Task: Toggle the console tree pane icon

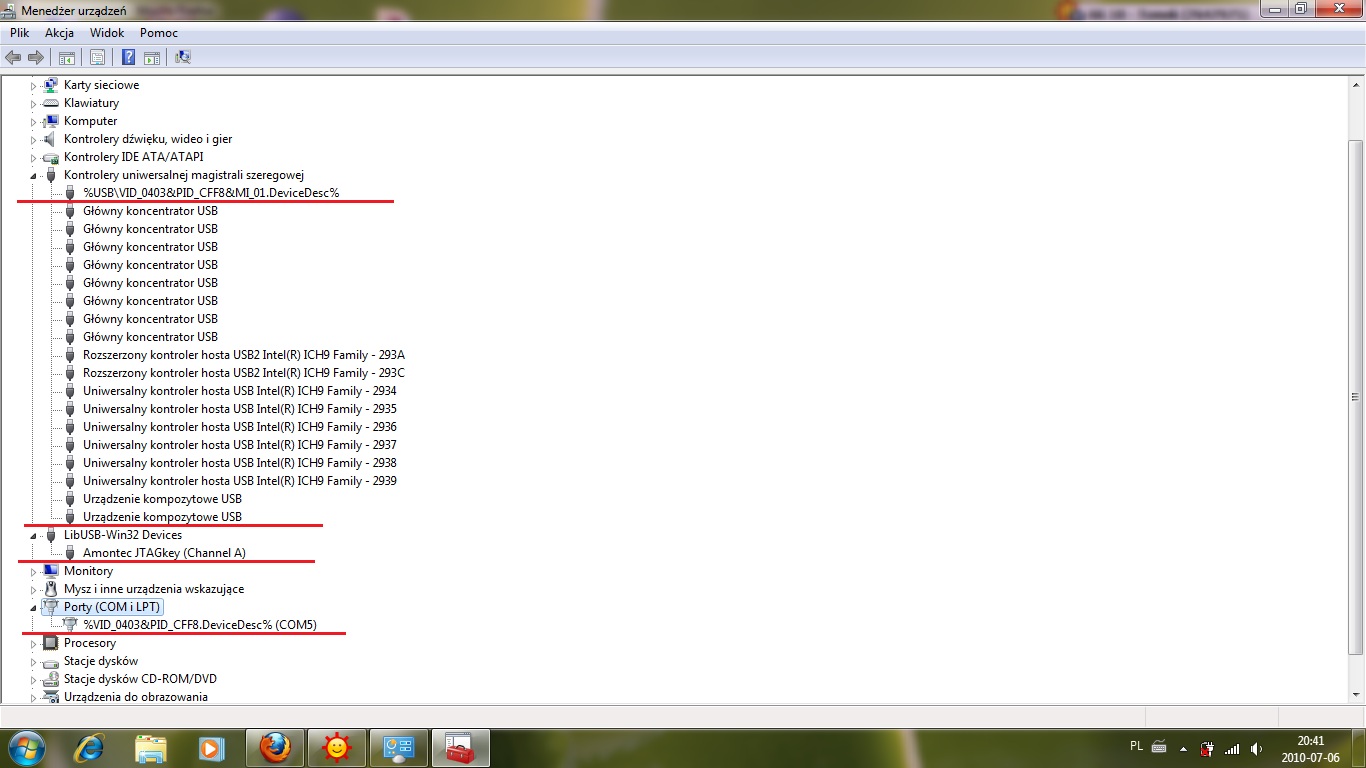Action: point(66,57)
